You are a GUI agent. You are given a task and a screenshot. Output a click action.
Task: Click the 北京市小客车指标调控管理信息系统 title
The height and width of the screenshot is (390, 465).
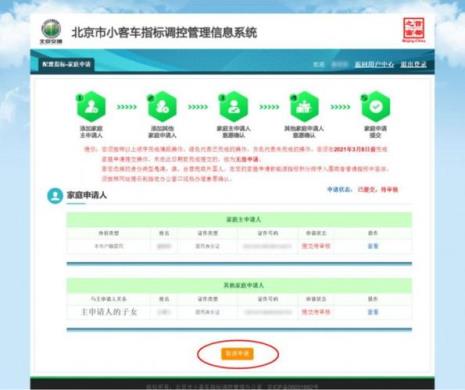pyautogui.click(x=164, y=33)
